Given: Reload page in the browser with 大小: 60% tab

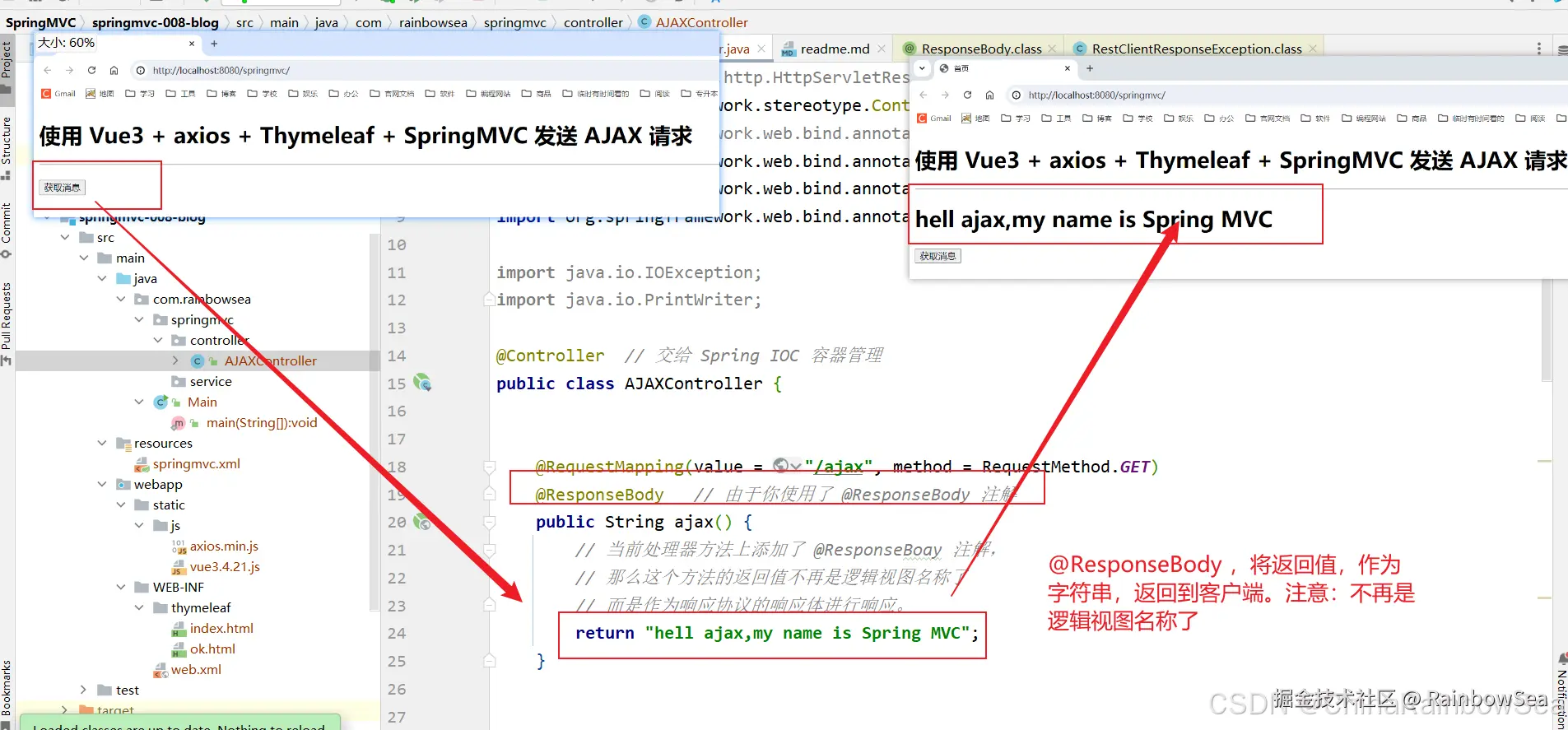Looking at the screenshot, I should point(91,70).
